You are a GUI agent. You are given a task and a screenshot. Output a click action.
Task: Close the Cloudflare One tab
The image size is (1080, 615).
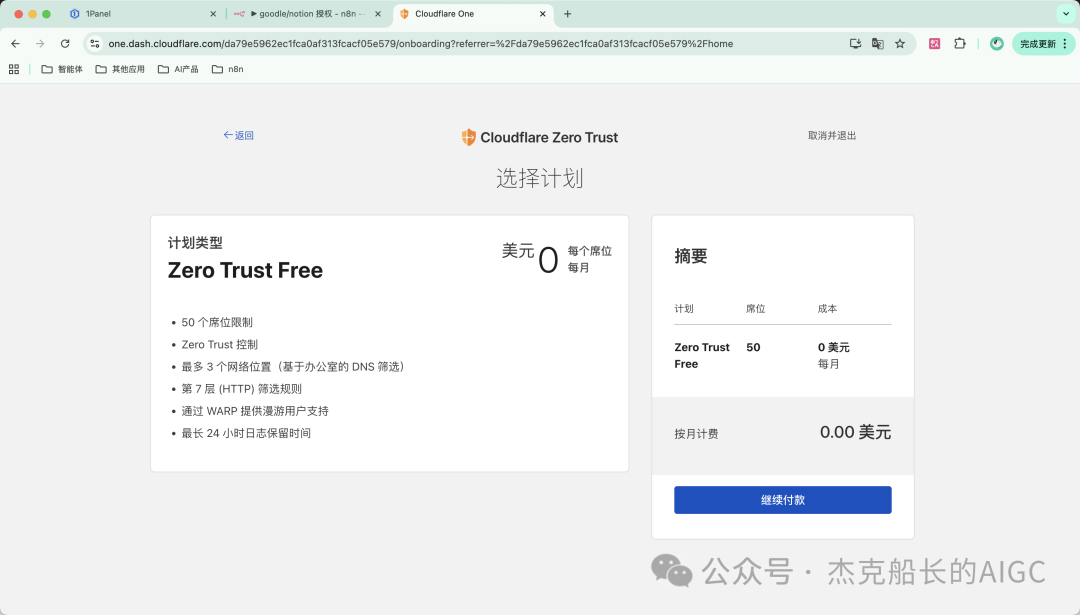click(543, 14)
